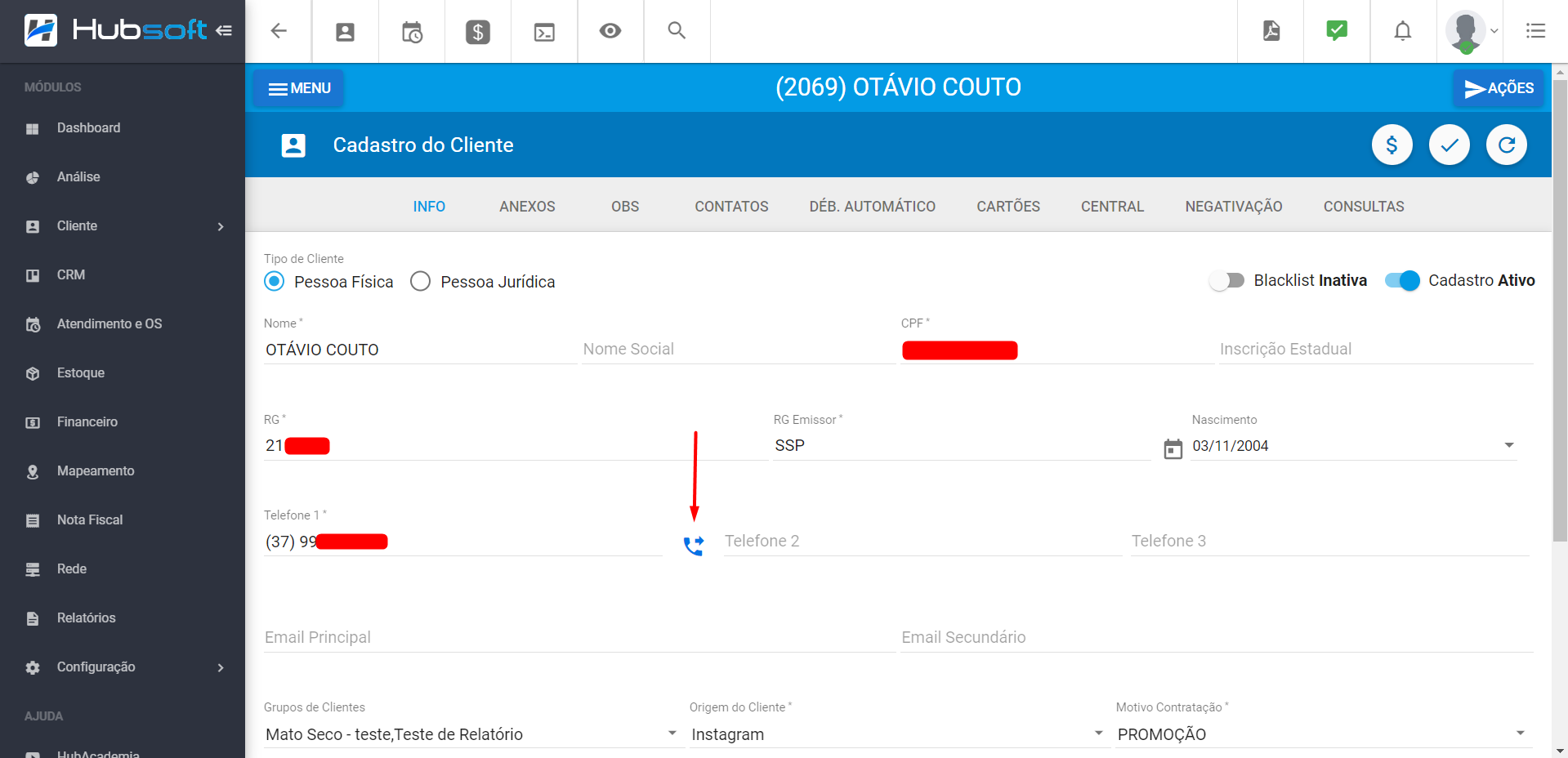Open the AÇÕES button
The width and height of the screenshot is (1568, 758).
pyautogui.click(x=1499, y=88)
